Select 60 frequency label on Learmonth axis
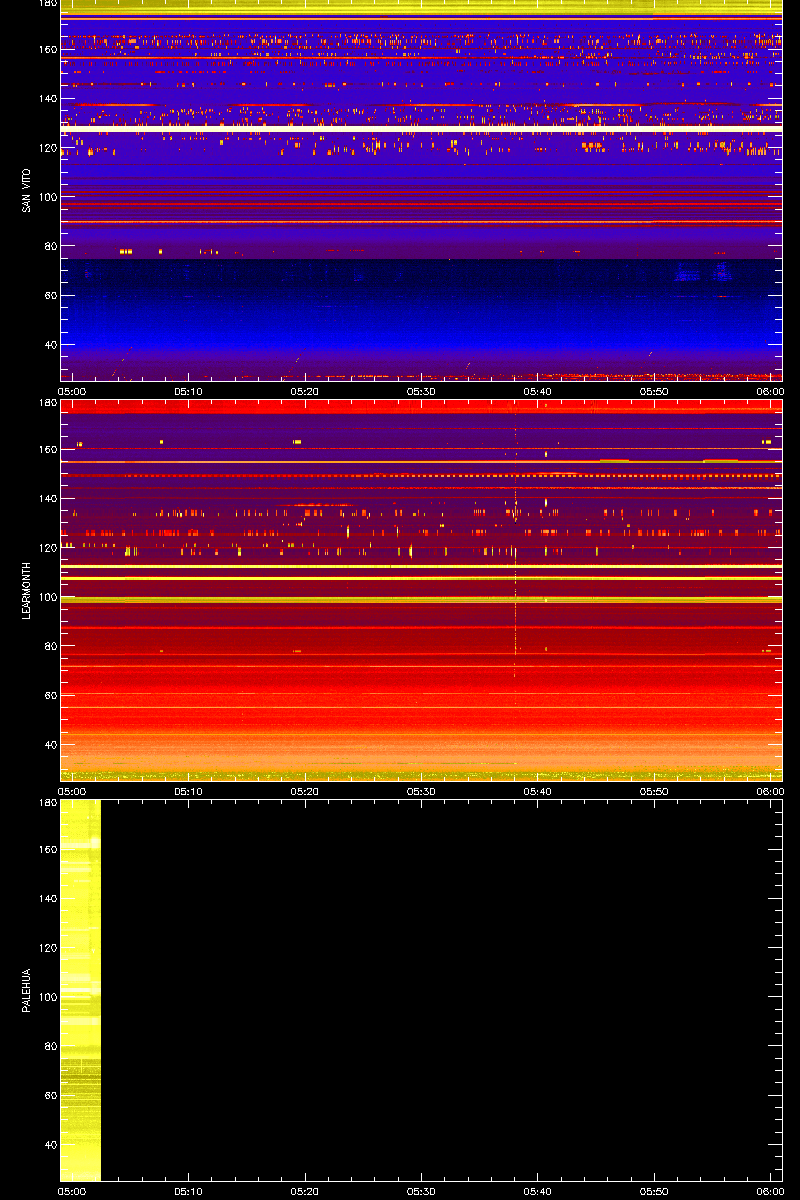 pos(49,696)
